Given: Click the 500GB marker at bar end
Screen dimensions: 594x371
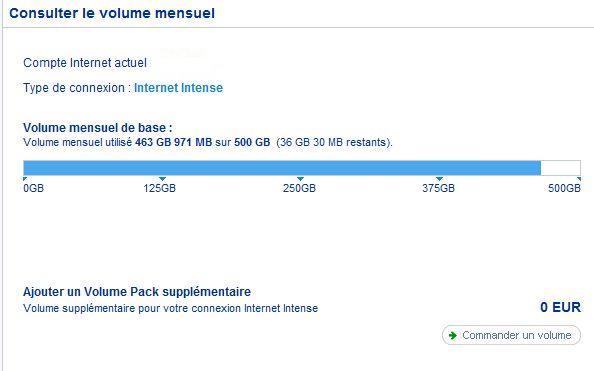Looking at the screenshot, I should click(x=579, y=178).
